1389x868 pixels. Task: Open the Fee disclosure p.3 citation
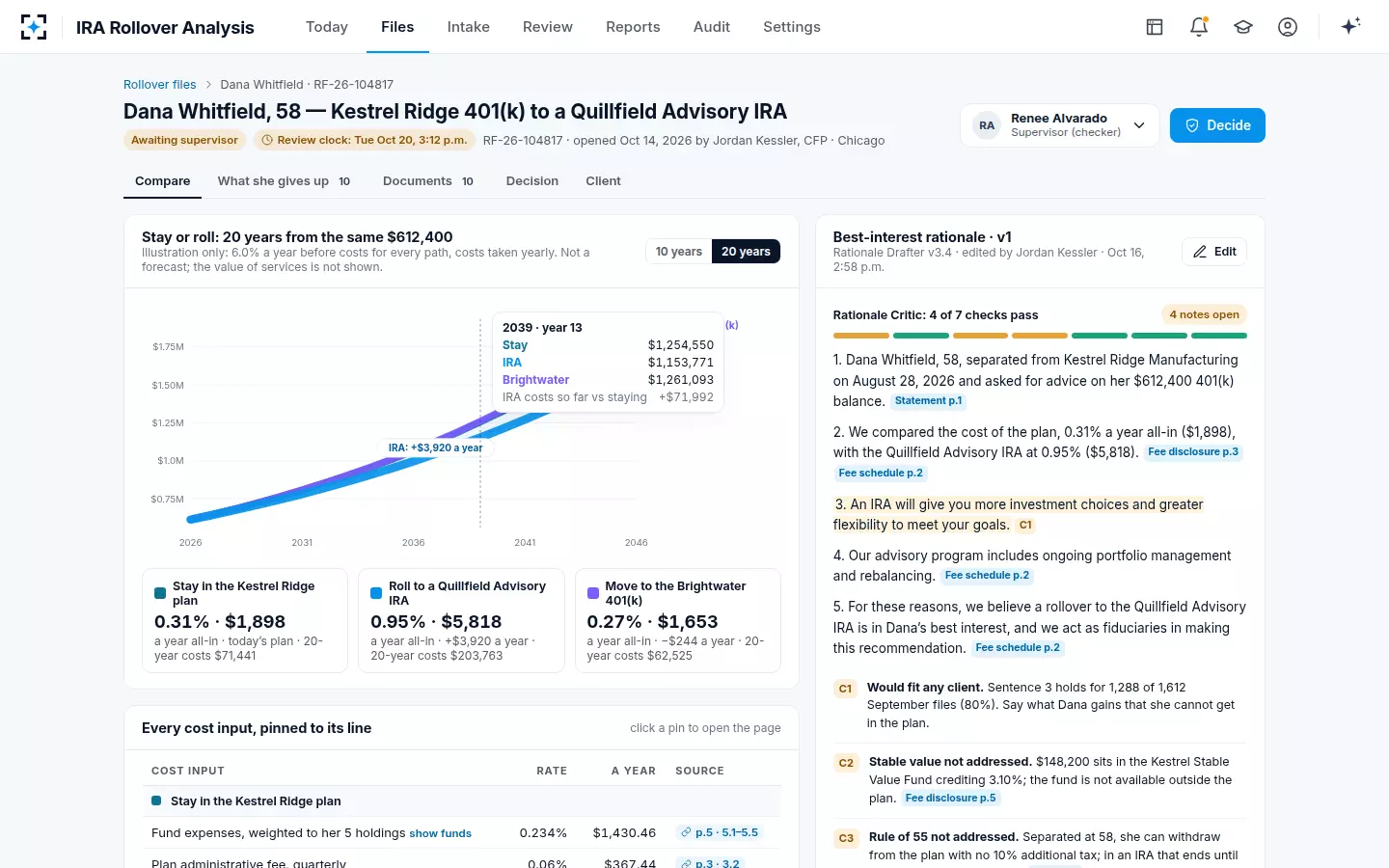click(1193, 452)
